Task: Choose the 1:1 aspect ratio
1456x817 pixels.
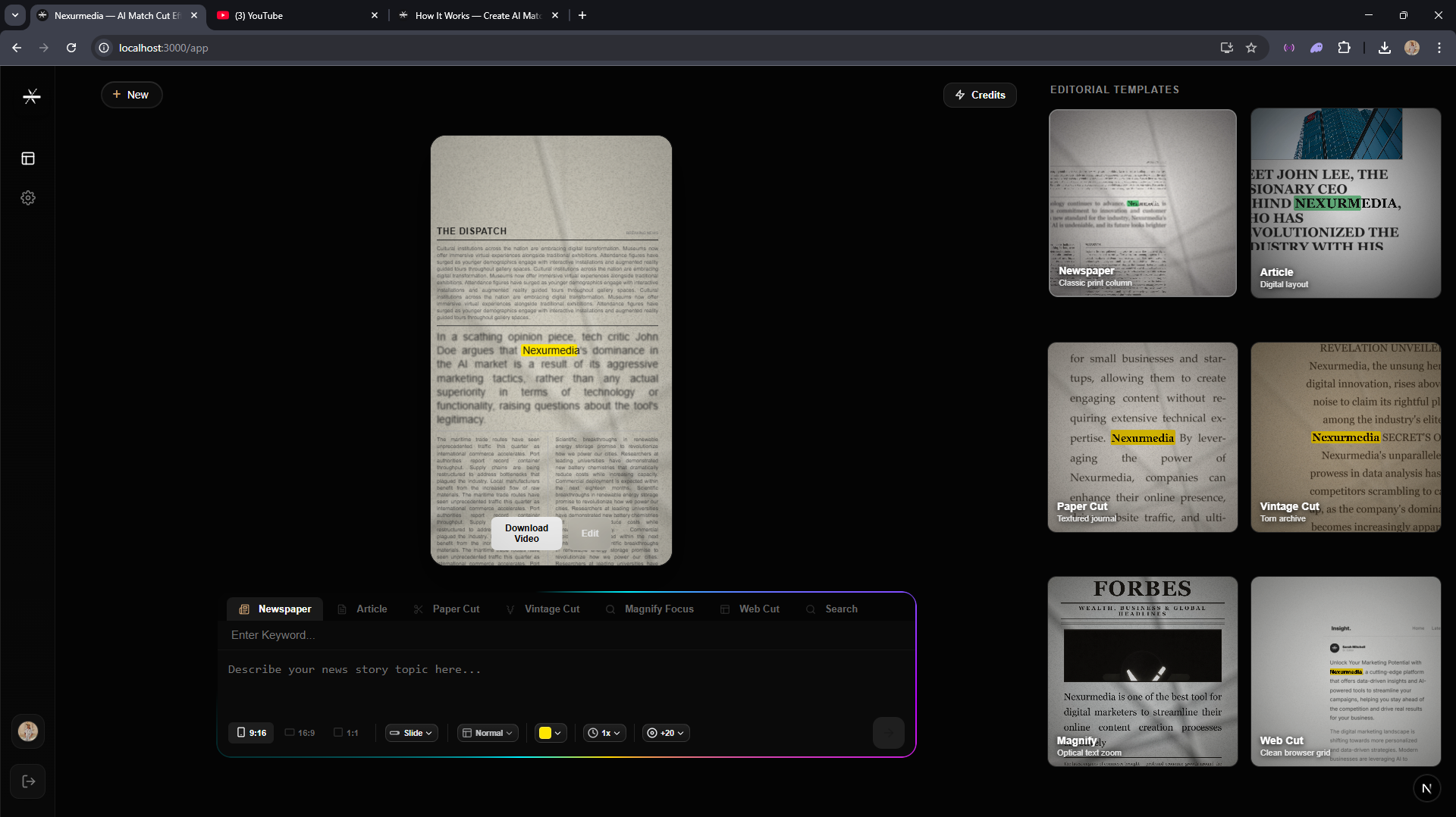Action: [x=346, y=733]
